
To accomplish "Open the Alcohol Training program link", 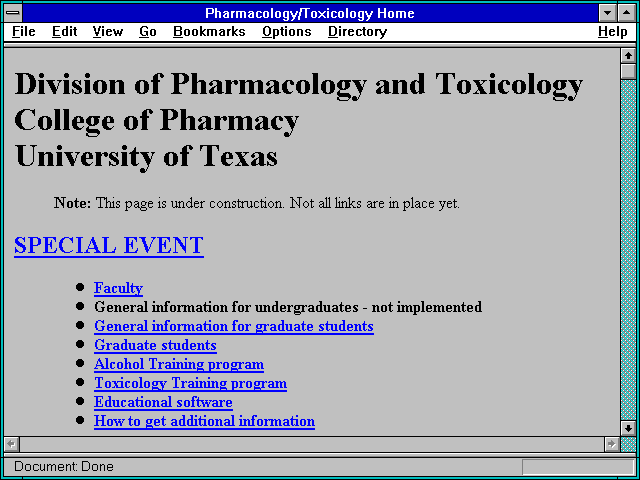I will click(x=179, y=364).
